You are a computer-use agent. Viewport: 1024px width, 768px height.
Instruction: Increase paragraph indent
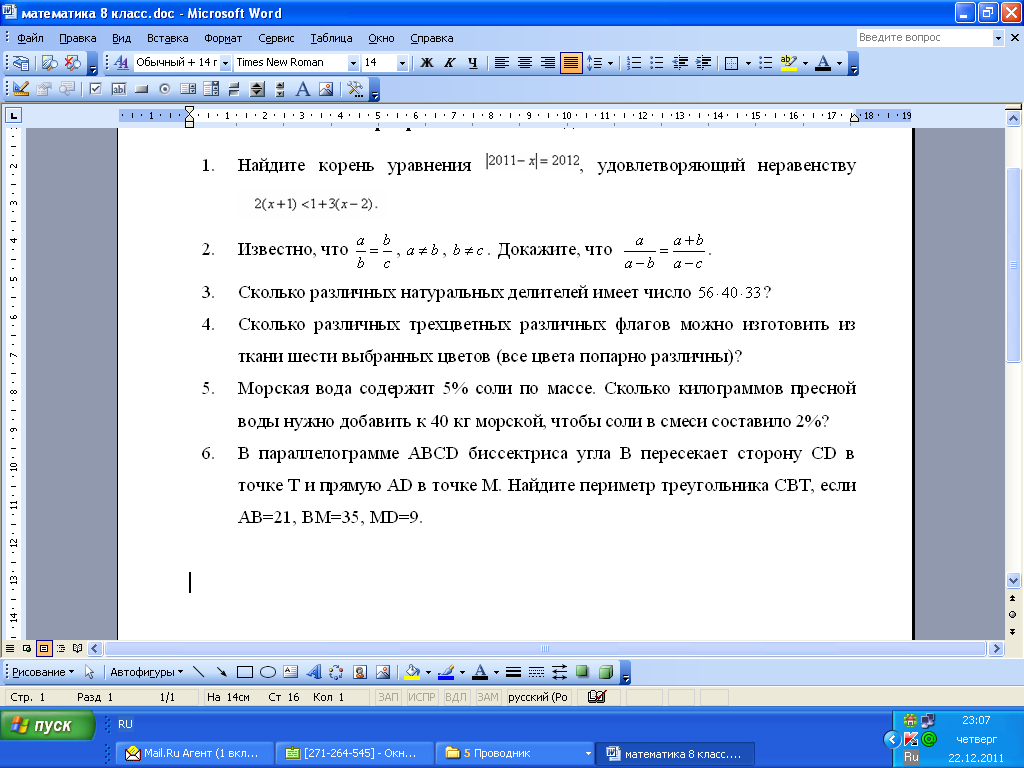[x=703, y=63]
